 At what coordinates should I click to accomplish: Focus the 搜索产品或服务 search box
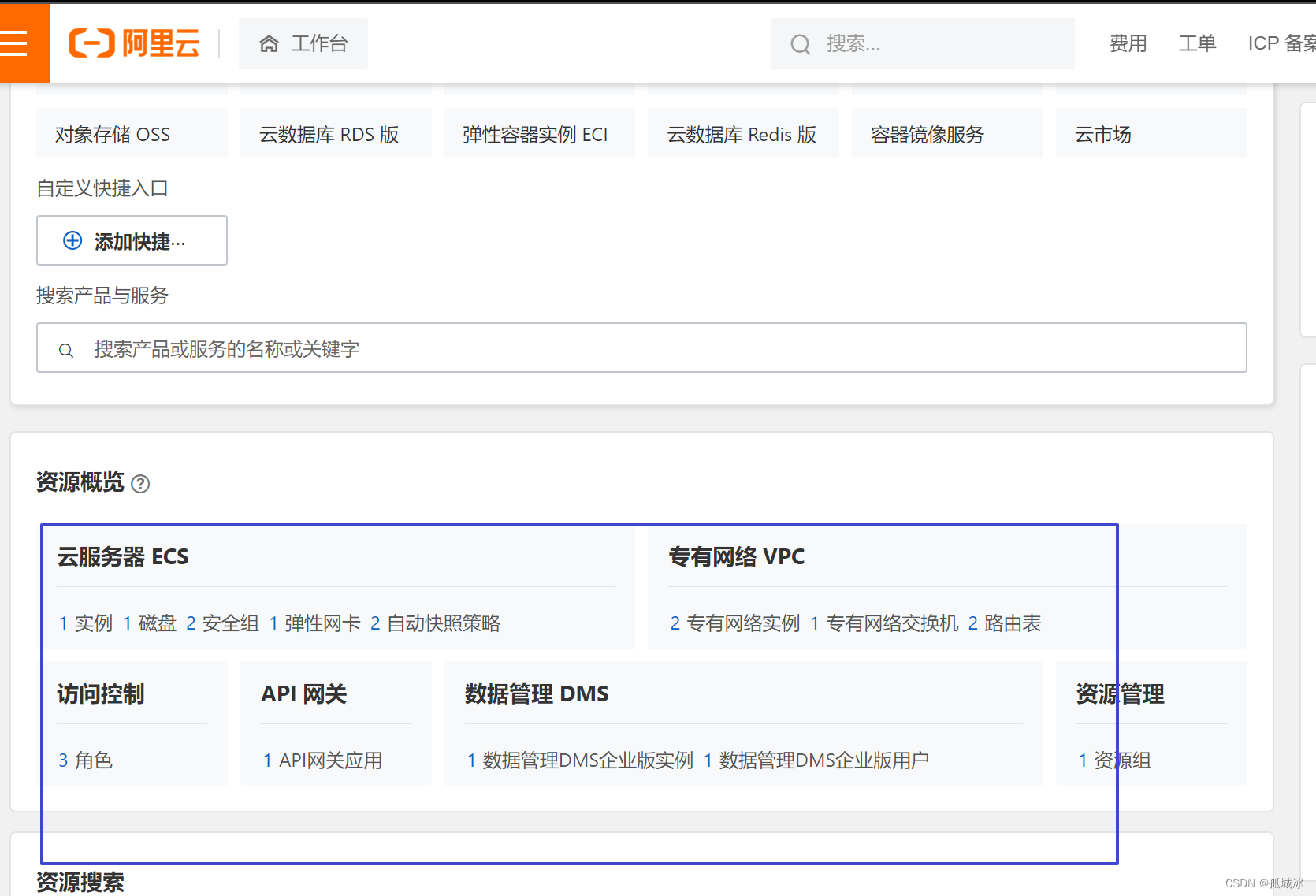pyautogui.click(x=641, y=348)
